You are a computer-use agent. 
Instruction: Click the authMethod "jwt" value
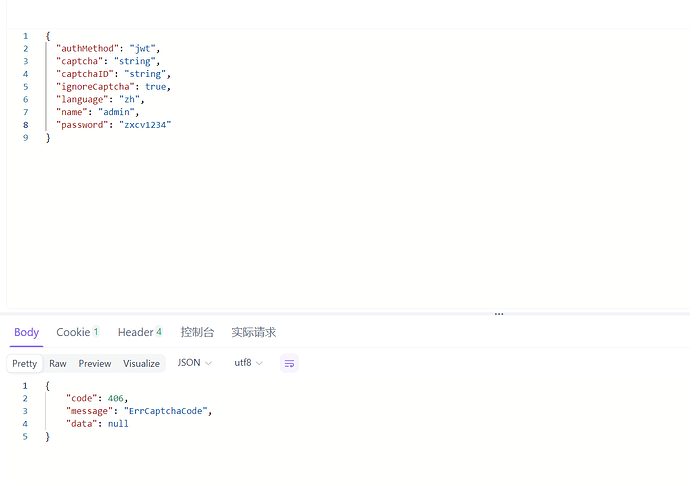tap(143, 48)
